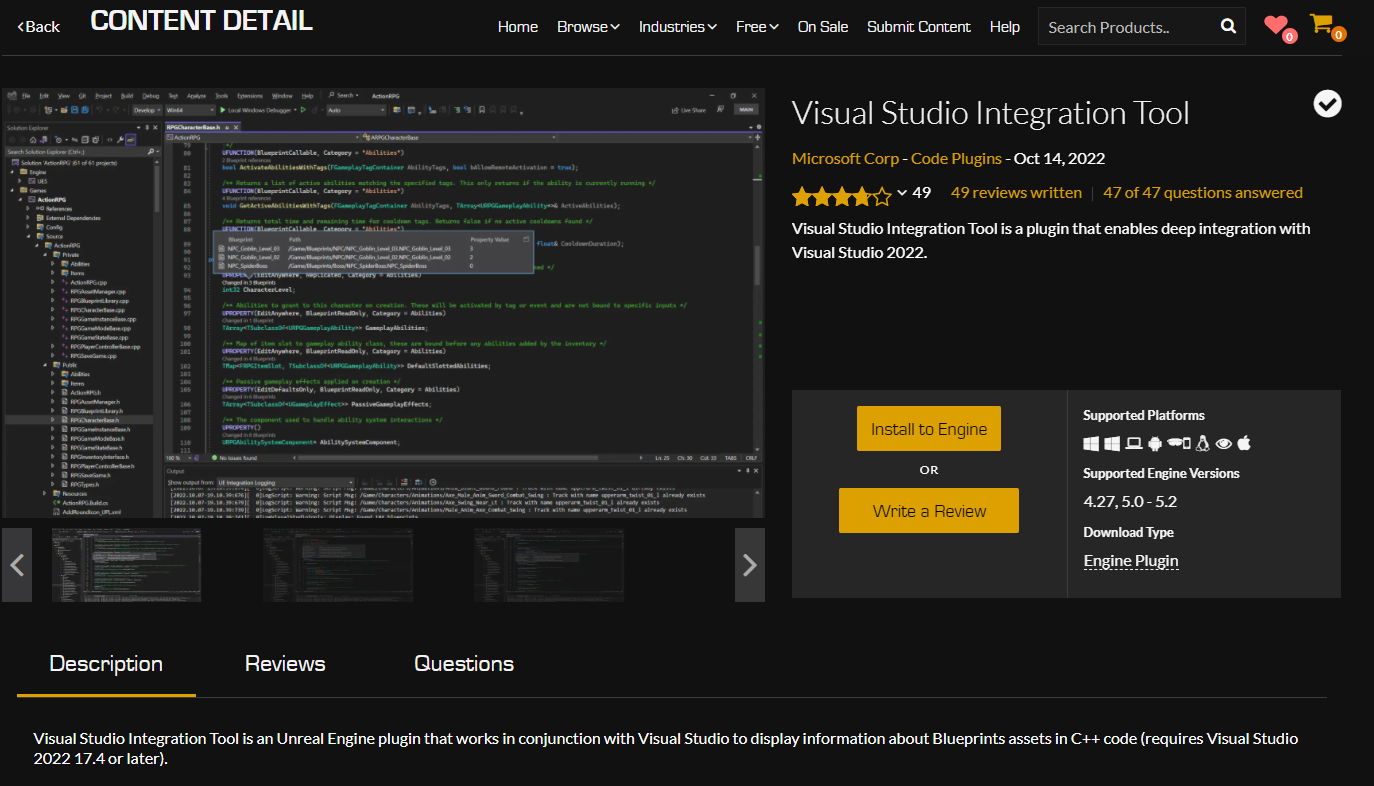Click the engine versions 4.27, 5.0 - 5.2
Viewport: 1374px width, 786px height.
pos(1130,501)
